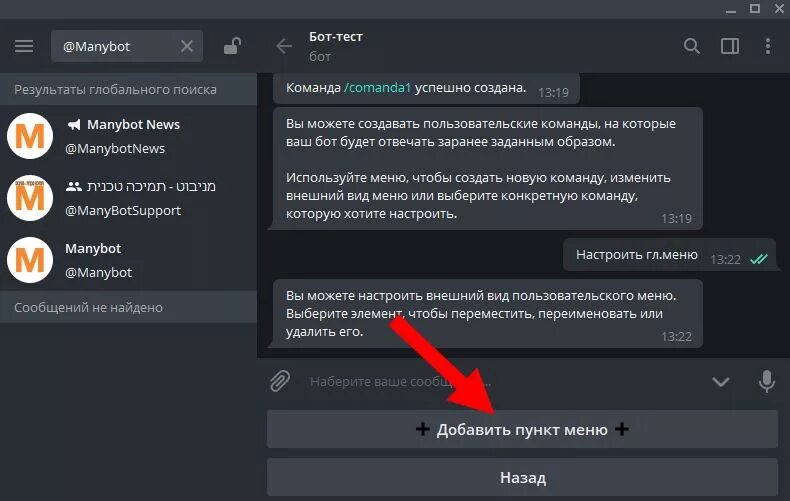Open the hamburger main menu

(x=24, y=46)
